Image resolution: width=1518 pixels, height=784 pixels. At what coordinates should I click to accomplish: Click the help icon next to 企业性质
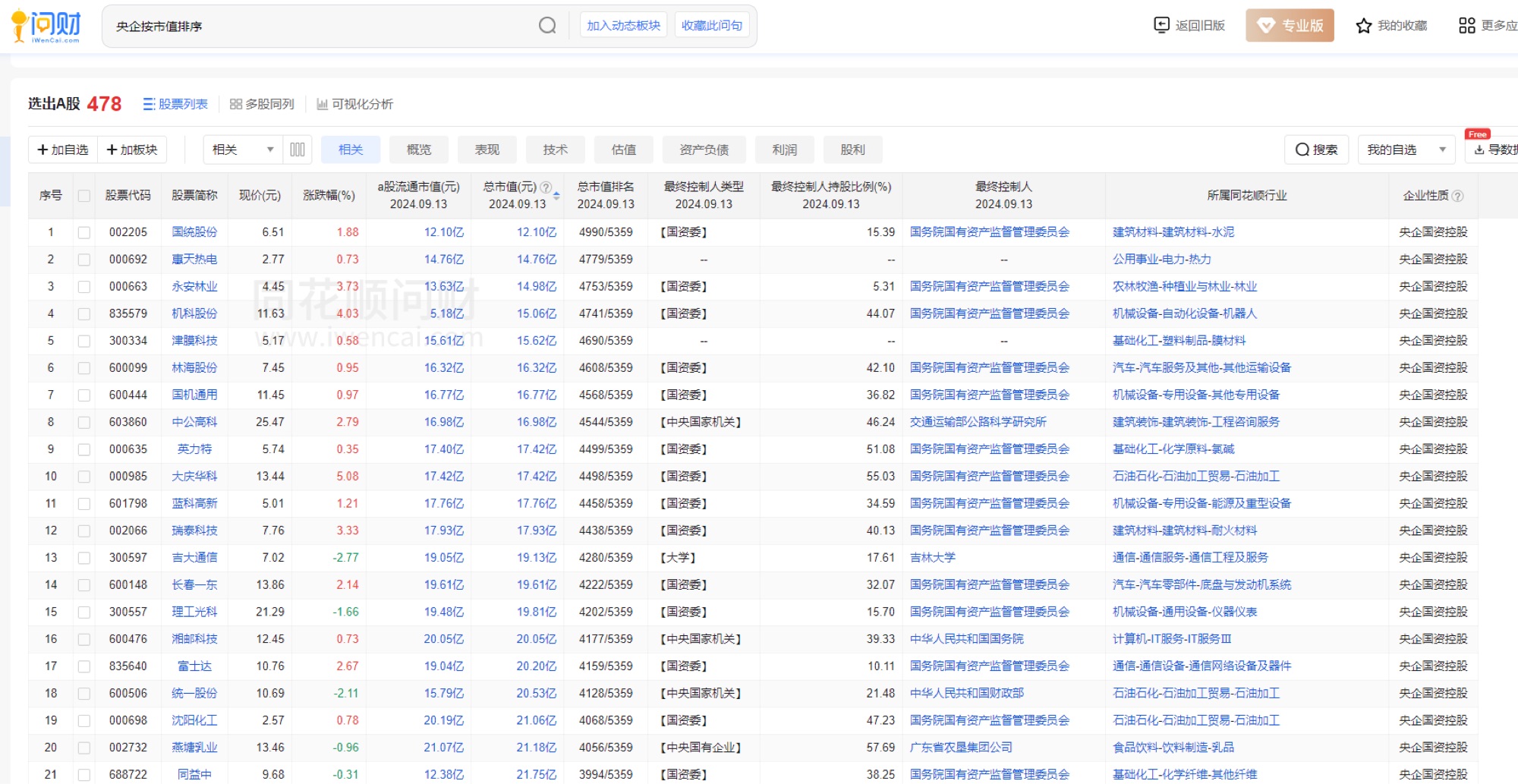click(x=1457, y=196)
